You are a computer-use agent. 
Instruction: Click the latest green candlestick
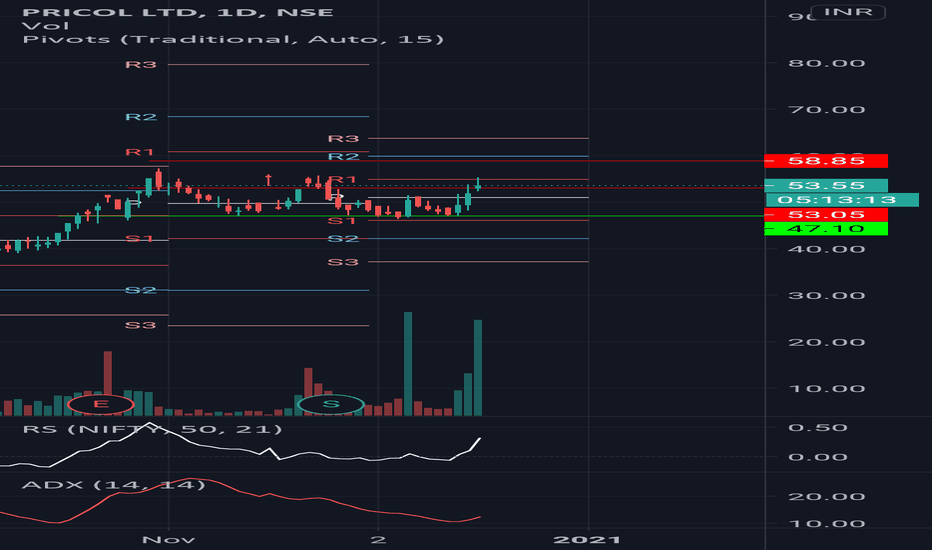(478, 186)
